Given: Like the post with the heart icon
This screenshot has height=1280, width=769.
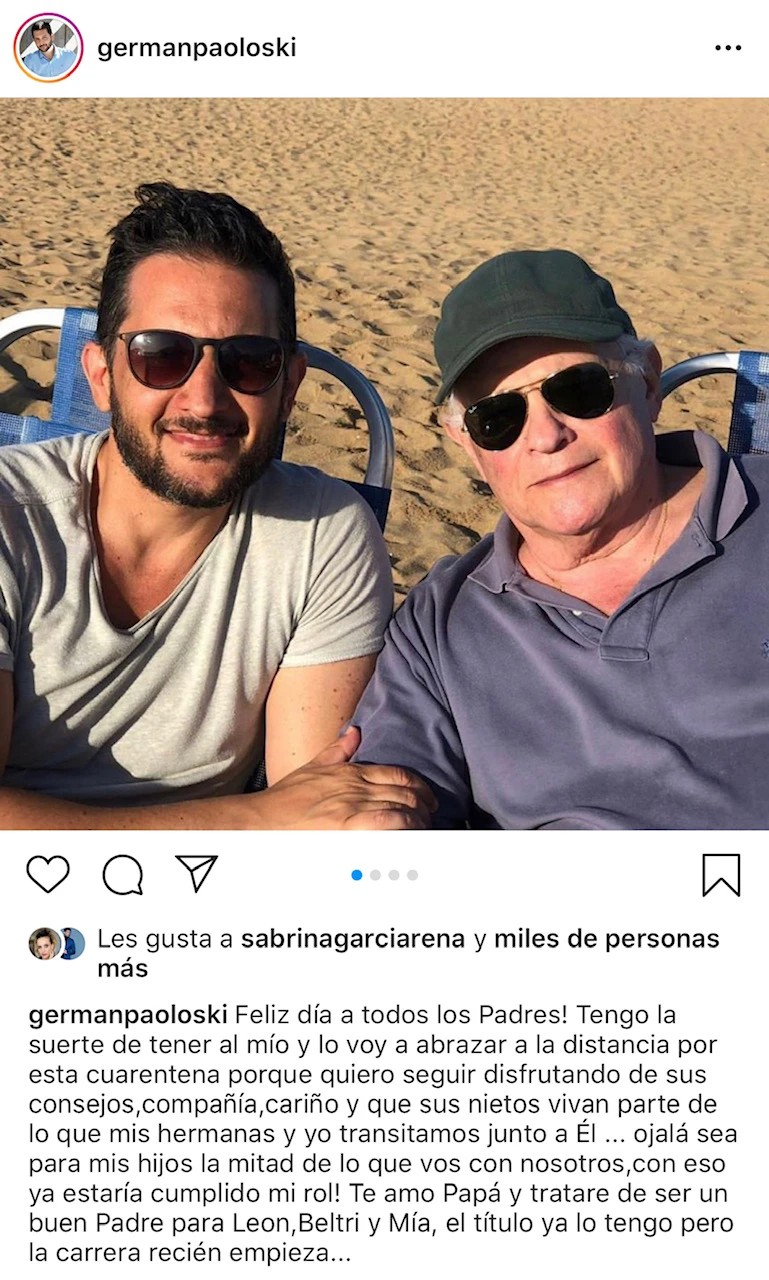Looking at the screenshot, I should coord(48,874).
